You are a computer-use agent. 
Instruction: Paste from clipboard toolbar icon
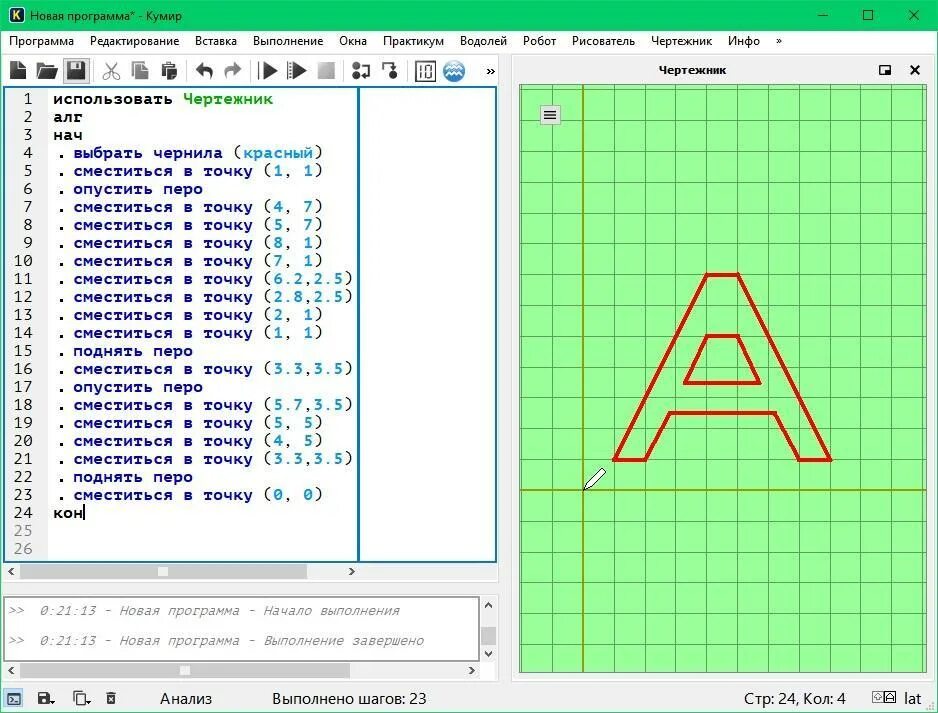(x=169, y=71)
